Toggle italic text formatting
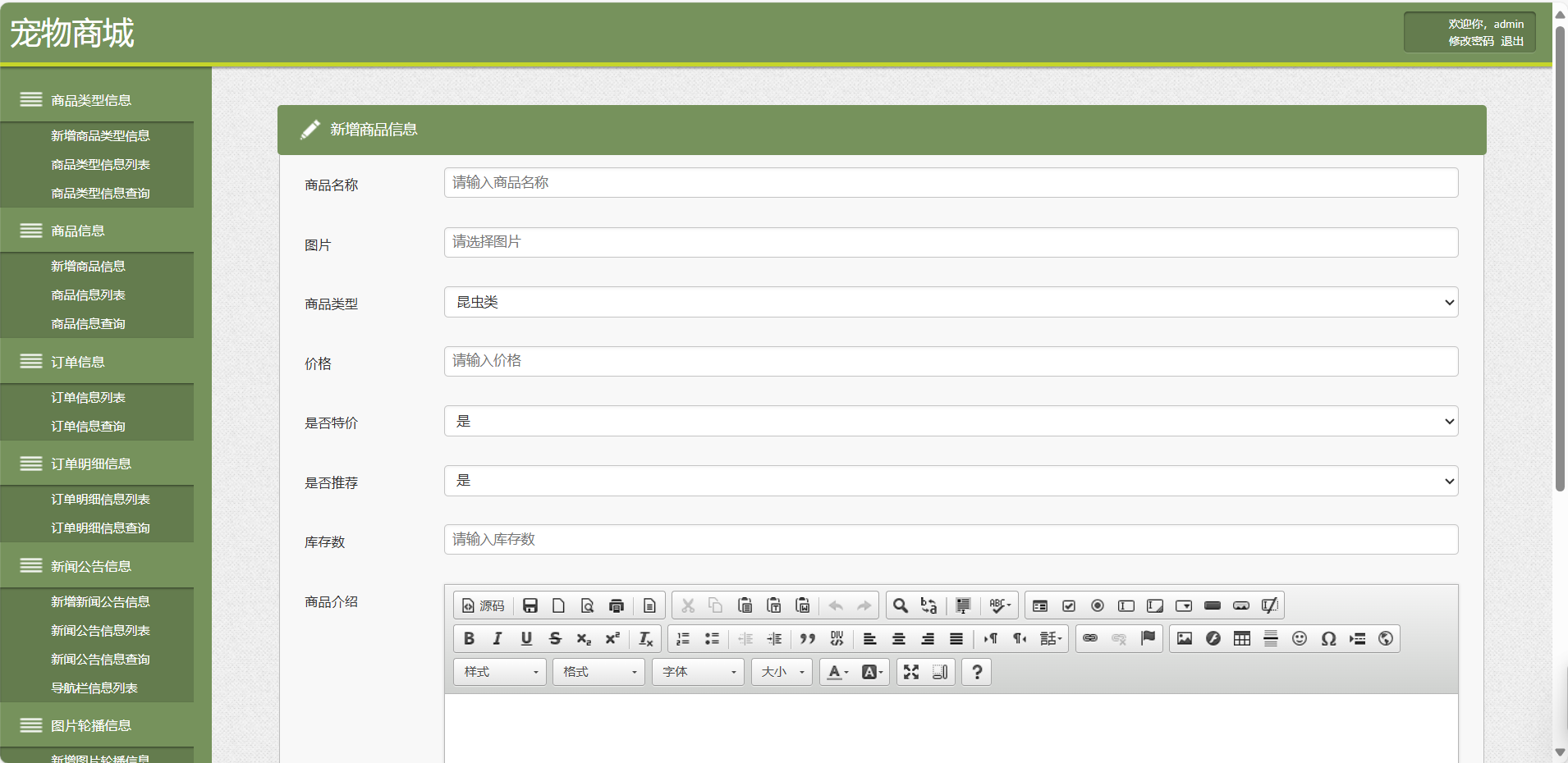Viewport: 1568px width, 763px height. click(x=497, y=638)
